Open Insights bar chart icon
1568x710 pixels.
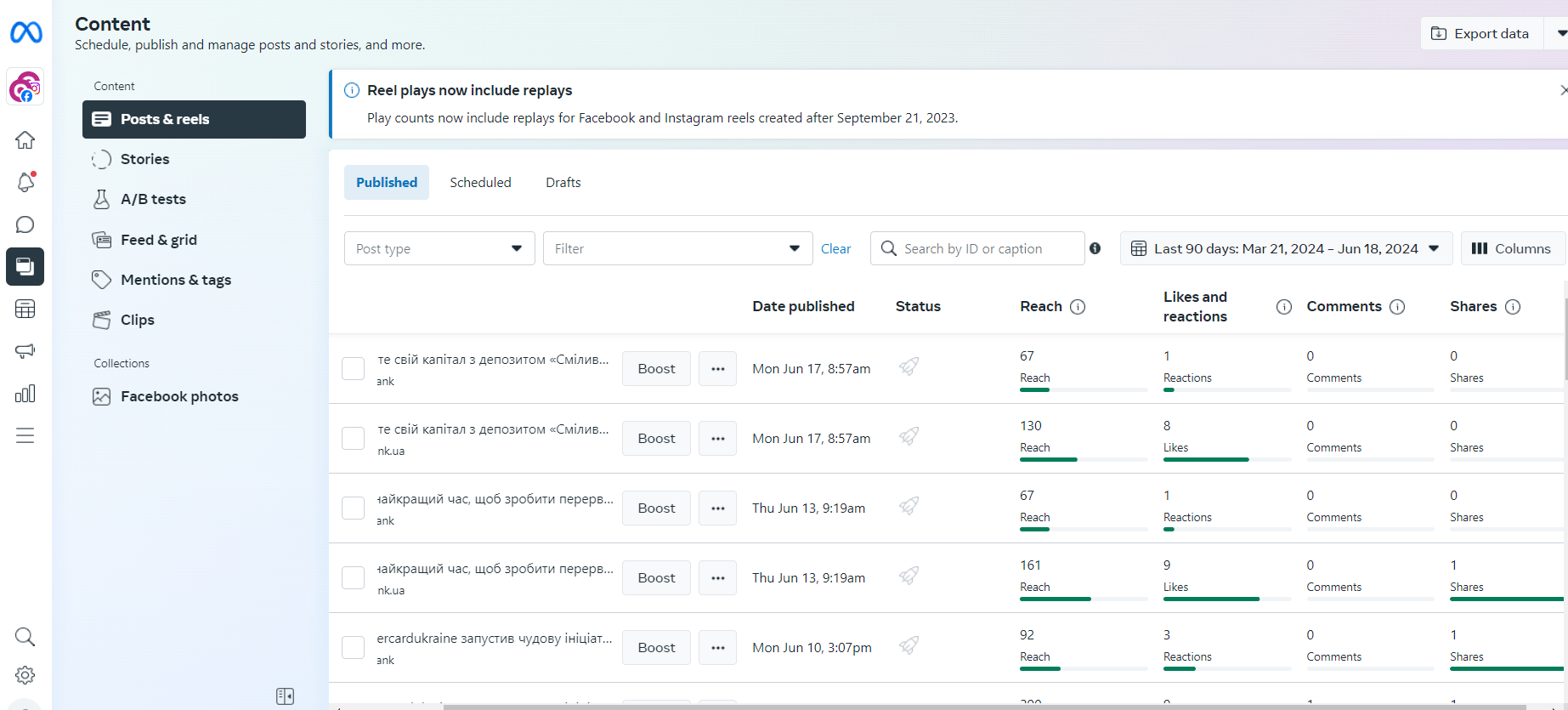(x=25, y=393)
